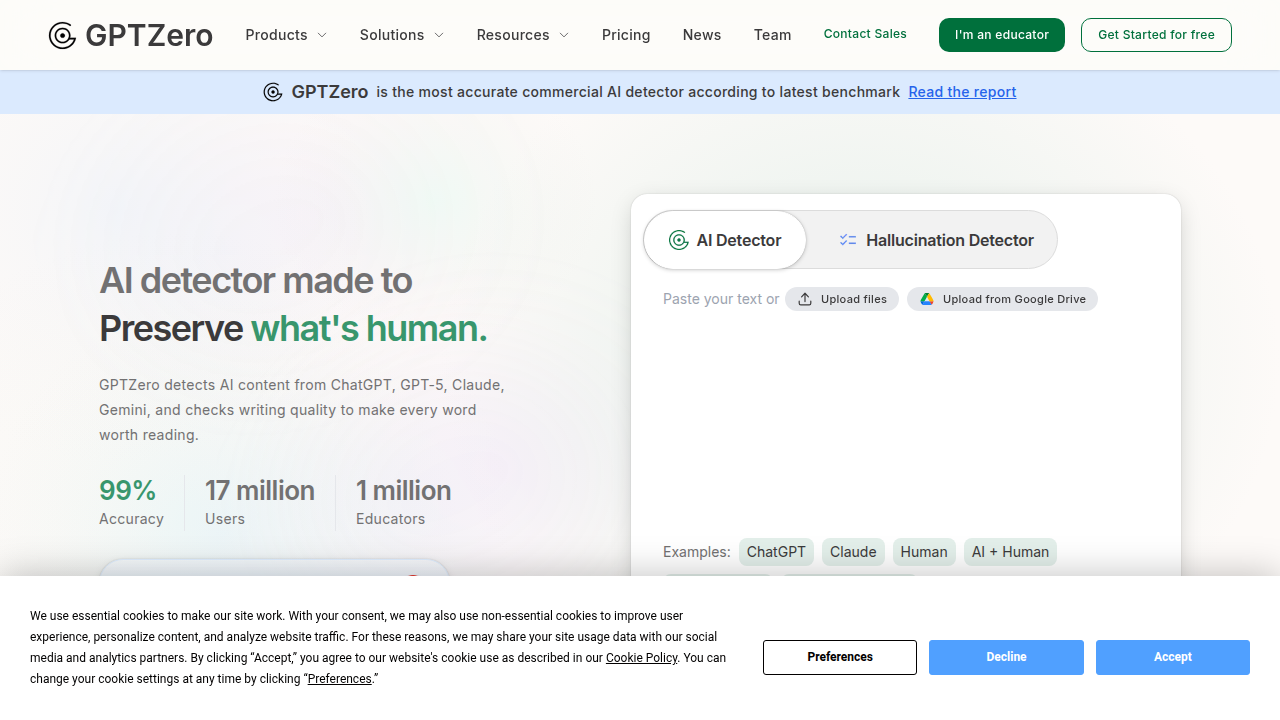Click the Hallucination Detector checklist icon

coord(848,240)
